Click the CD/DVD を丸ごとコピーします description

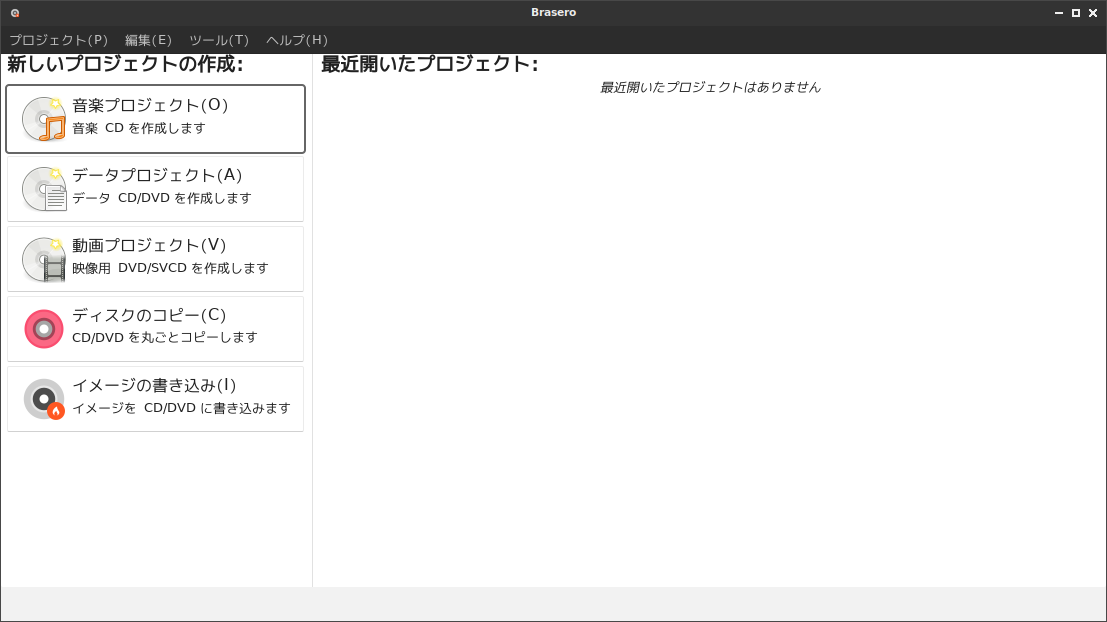tap(164, 337)
